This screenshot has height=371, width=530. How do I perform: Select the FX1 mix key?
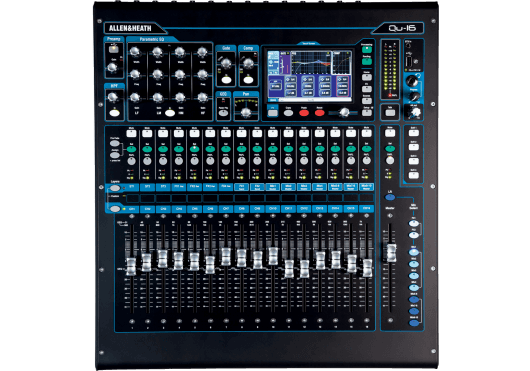coord(414,223)
